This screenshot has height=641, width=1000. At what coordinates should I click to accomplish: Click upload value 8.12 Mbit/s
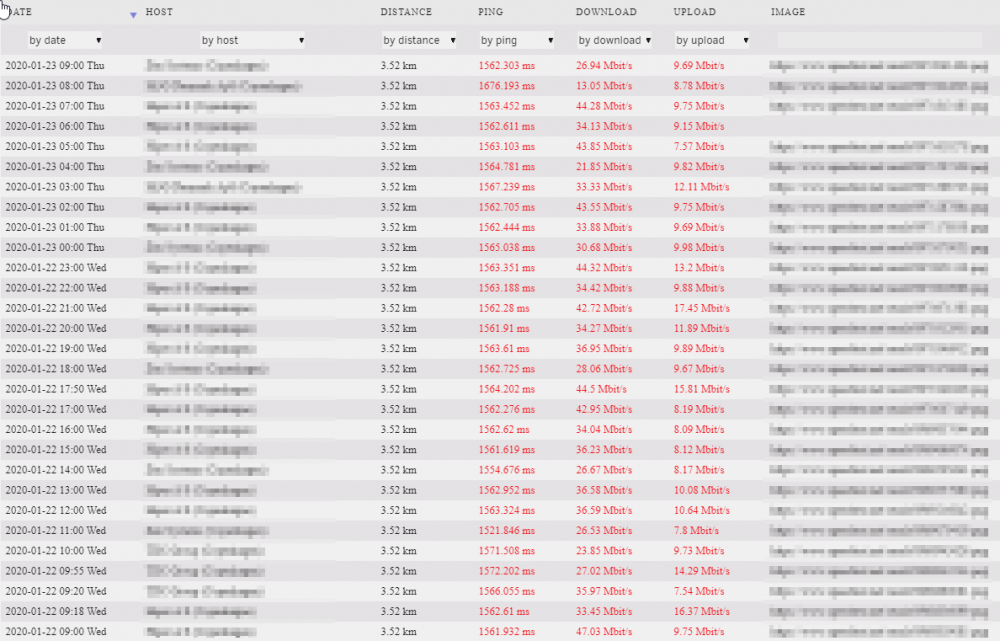(x=699, y=450)
